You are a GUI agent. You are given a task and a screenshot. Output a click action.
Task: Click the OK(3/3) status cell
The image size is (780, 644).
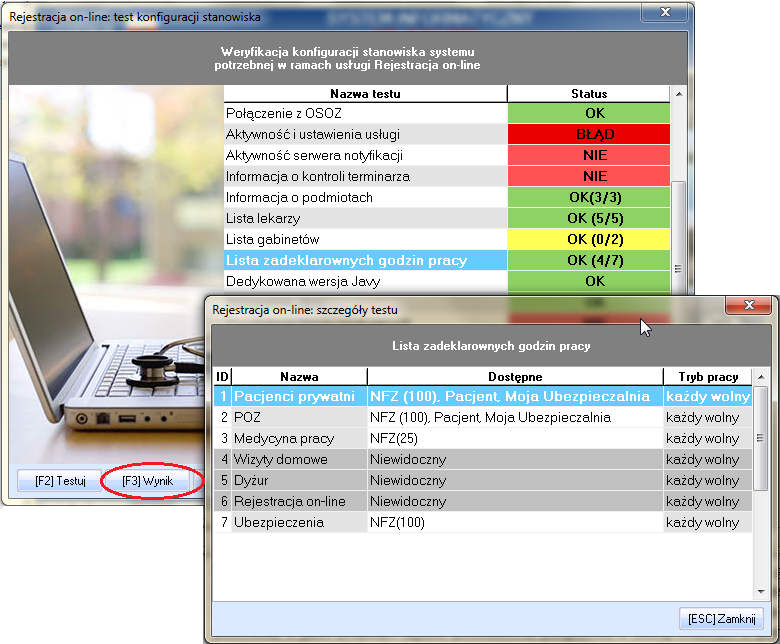pos(589,197)
